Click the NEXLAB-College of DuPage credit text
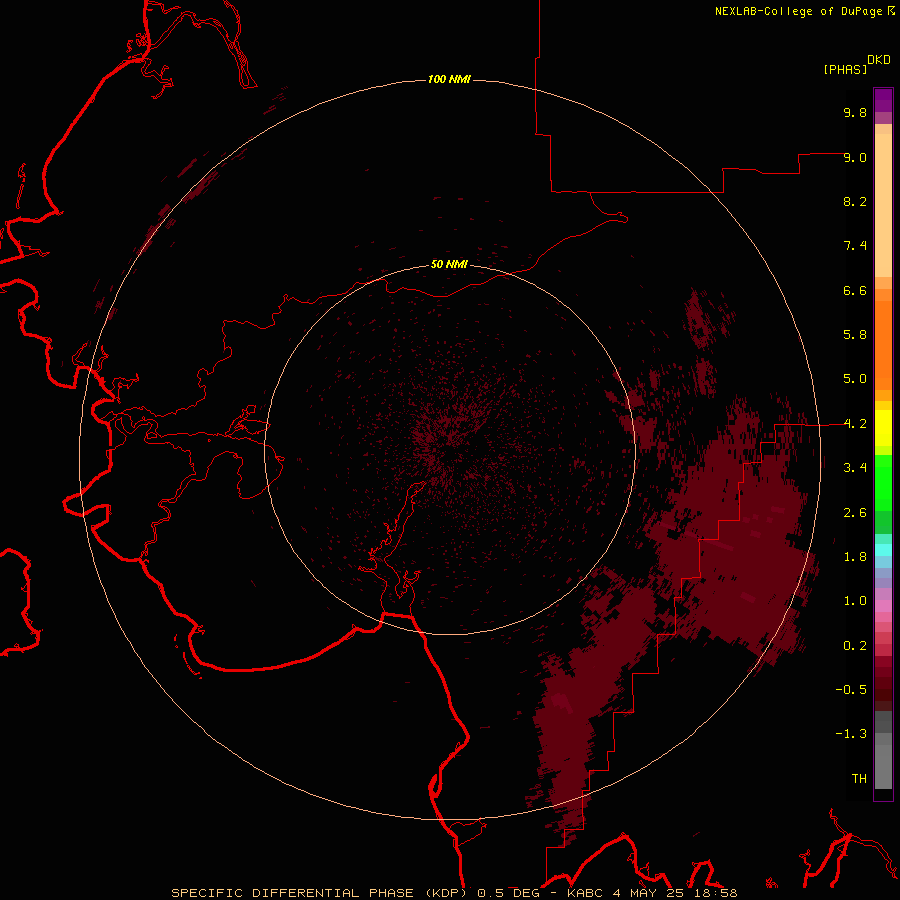This screenshot has width=900, height=900. click(798, 11)
